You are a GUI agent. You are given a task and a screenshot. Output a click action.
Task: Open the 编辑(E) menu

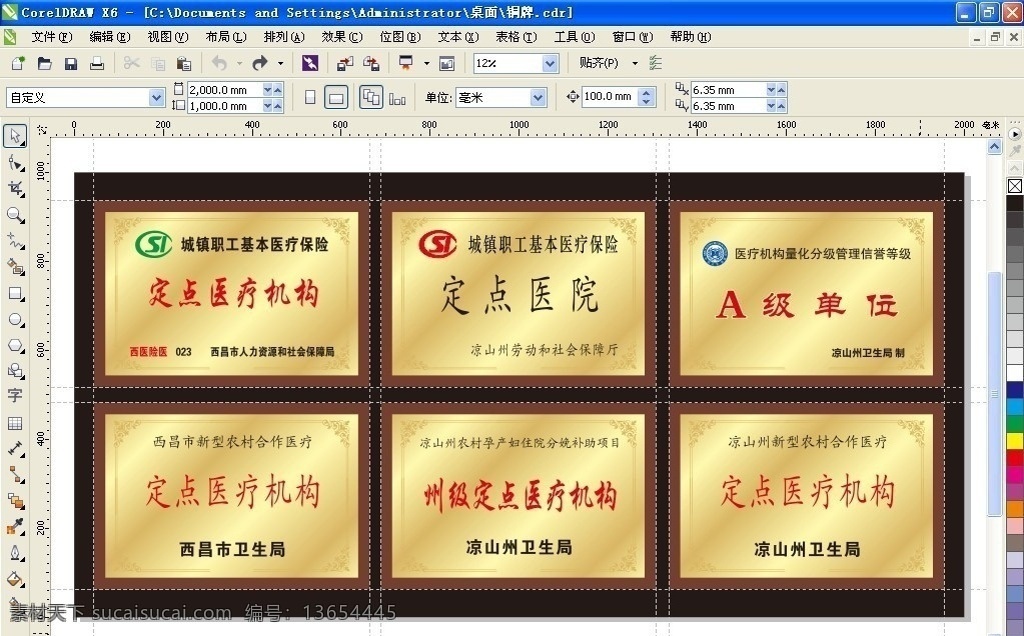[x=110, y=37]
